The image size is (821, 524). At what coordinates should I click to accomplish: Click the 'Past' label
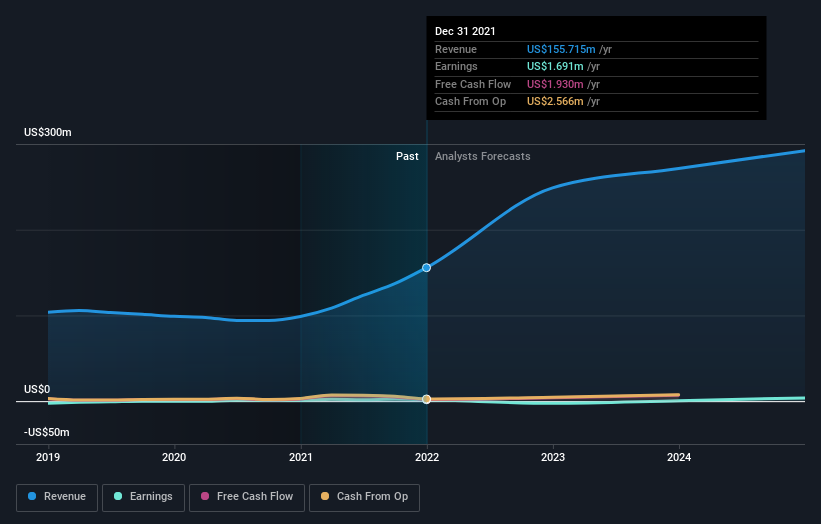pyautogui.click(x=407, y=157)
